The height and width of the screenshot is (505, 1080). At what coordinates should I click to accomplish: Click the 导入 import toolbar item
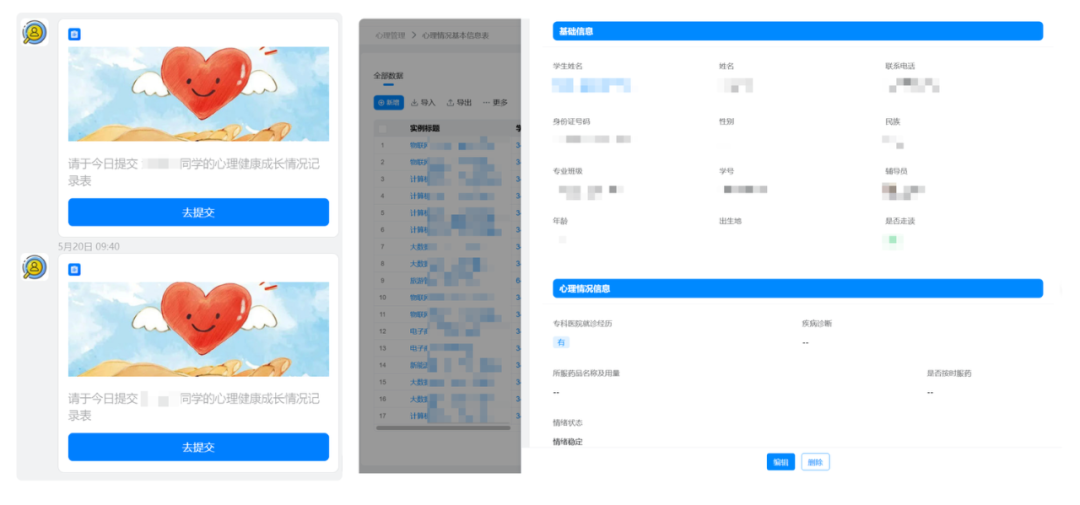pyautogui.click(x=423, y=102)
